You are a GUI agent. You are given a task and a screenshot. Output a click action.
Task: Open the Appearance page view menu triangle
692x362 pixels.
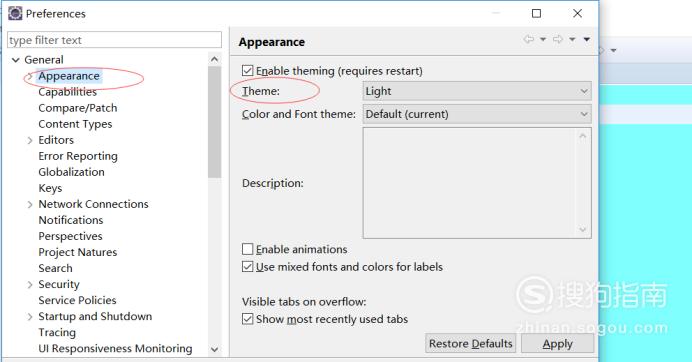[587, 40]
